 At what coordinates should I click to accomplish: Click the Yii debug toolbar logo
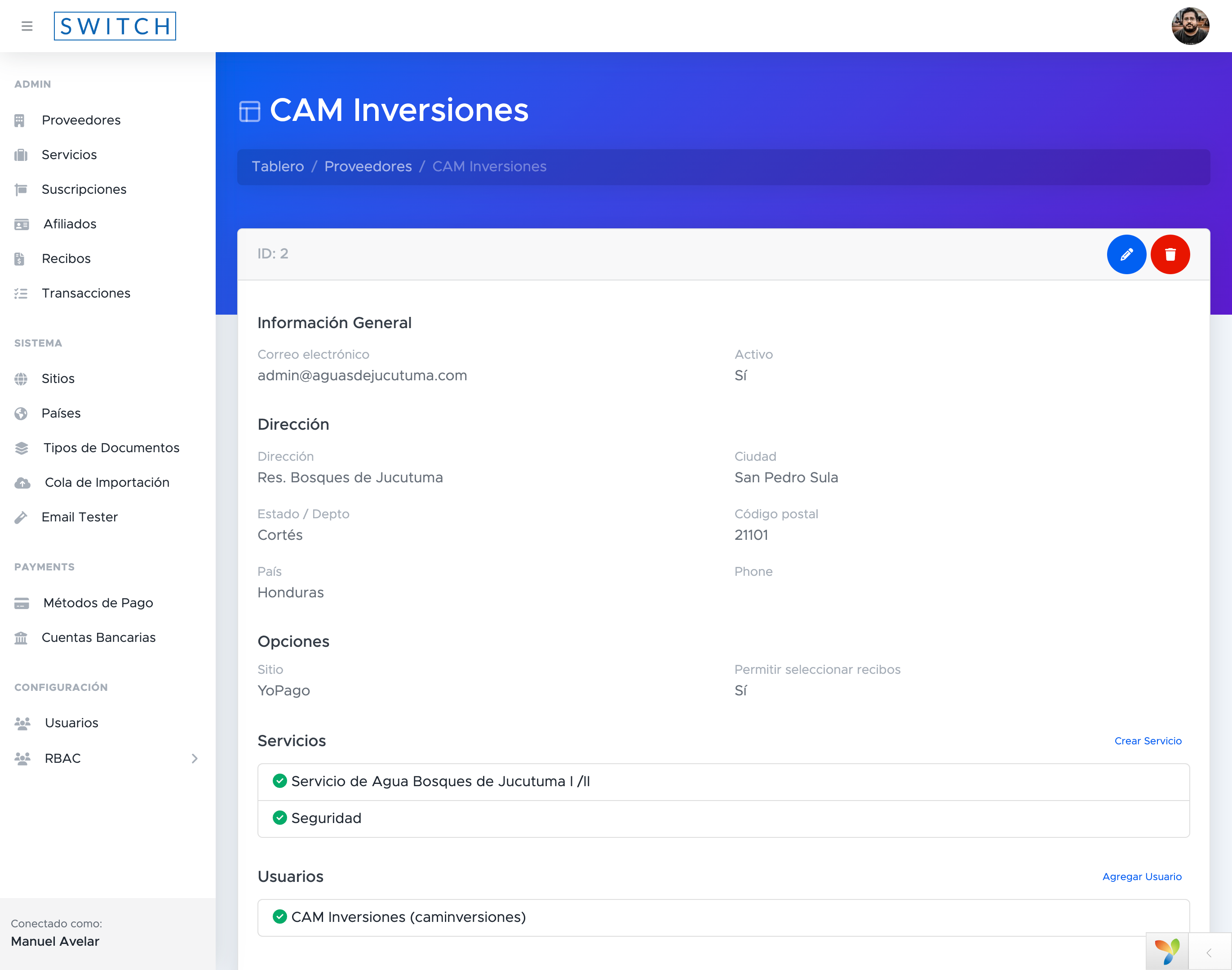pos(1167,951)
